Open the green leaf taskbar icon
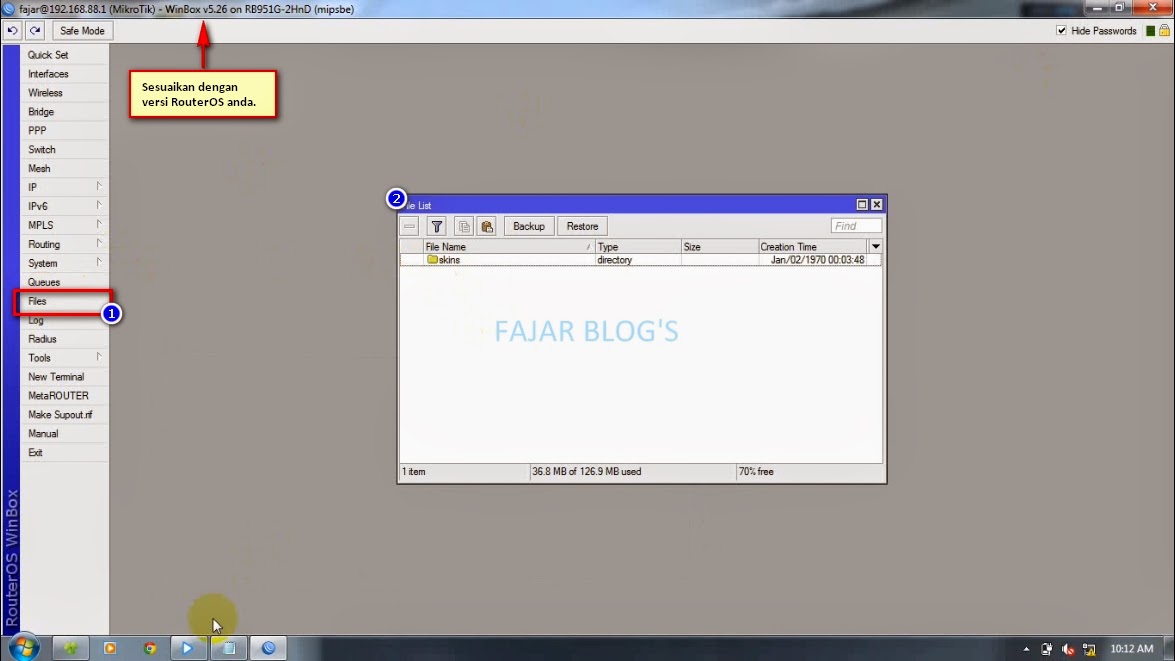 pyautogui.click(x=70, y=648)
